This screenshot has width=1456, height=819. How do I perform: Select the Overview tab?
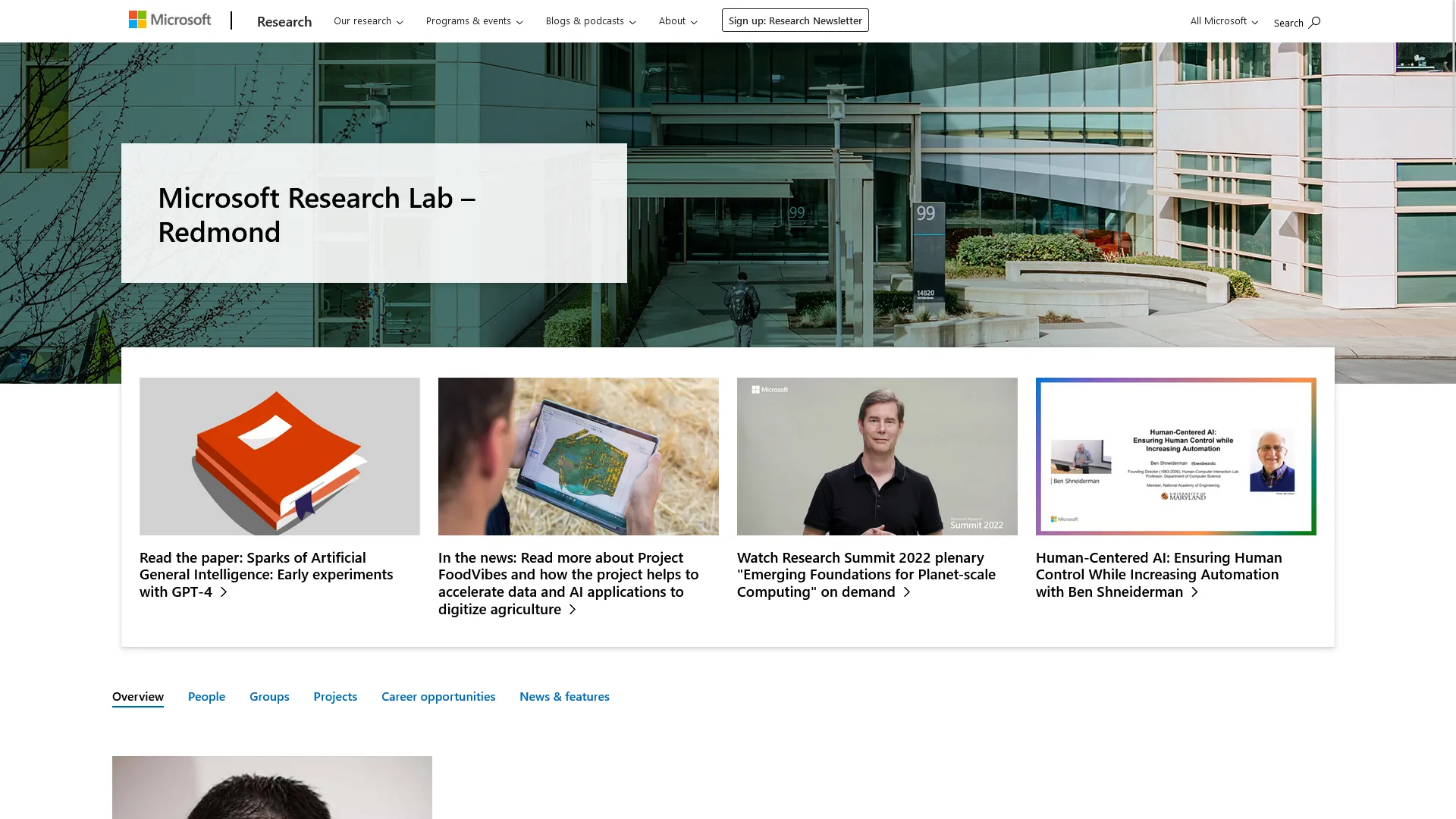[137, 696]
